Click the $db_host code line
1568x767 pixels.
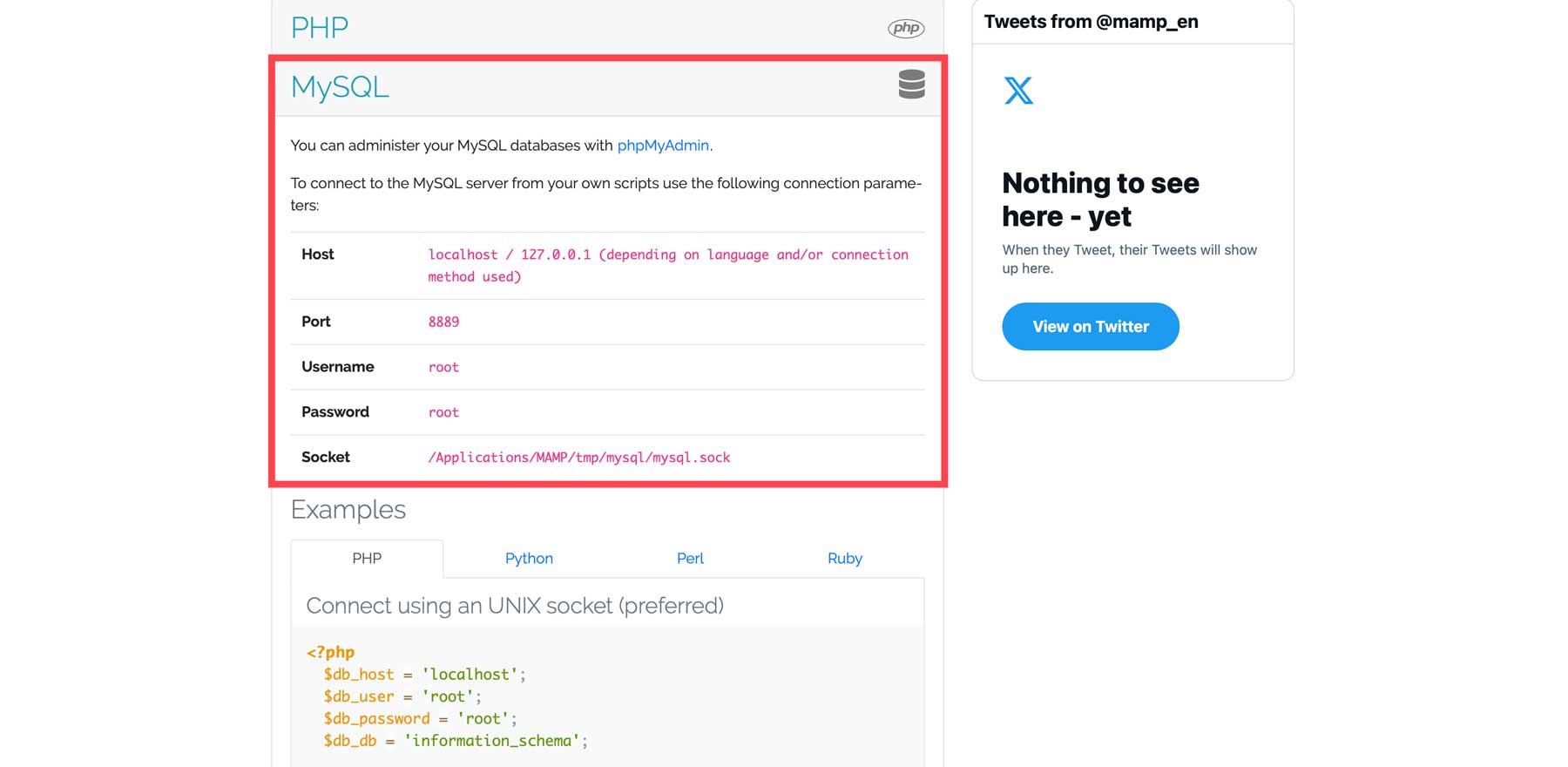[424, 675]
